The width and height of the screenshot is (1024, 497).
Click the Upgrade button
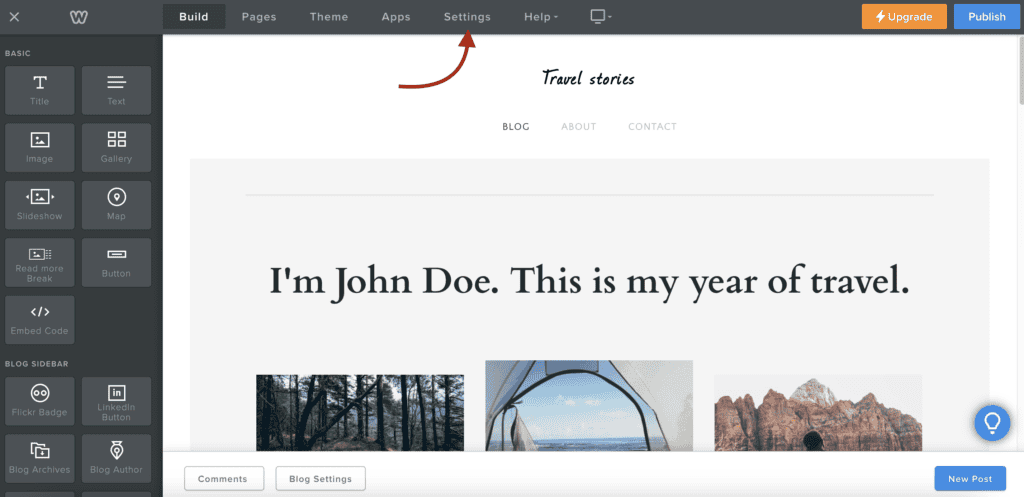click(904, 17)
